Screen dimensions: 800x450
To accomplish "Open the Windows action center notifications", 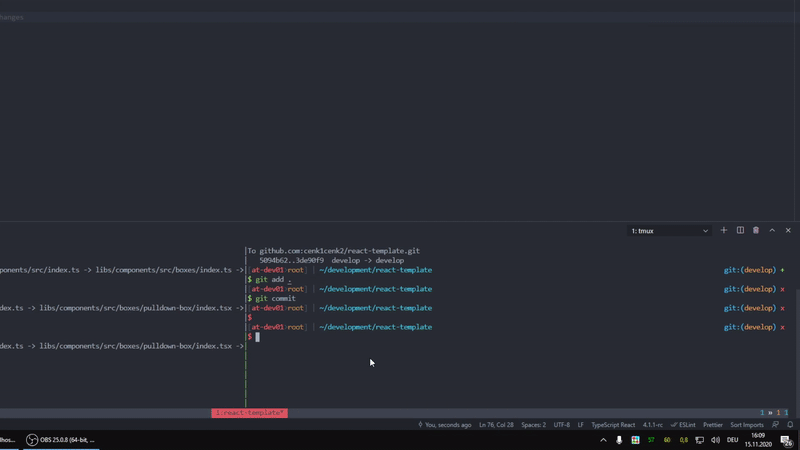I will pos(786,440).
